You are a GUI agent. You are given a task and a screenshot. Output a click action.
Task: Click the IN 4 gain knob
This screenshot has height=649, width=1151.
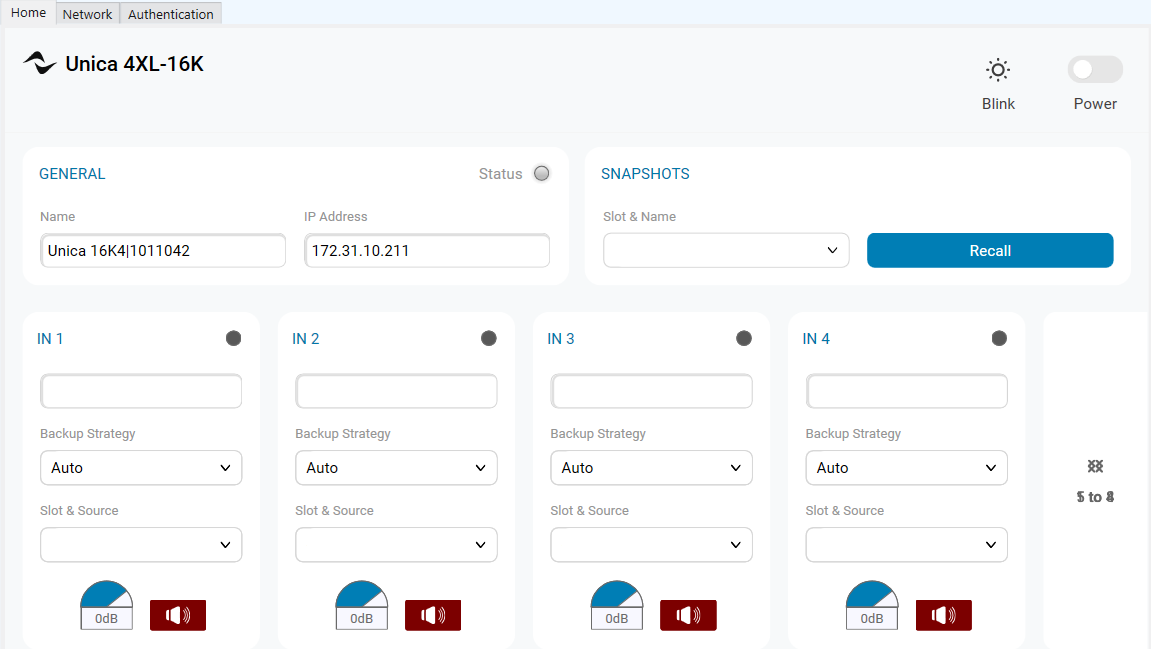click(872, 594)
